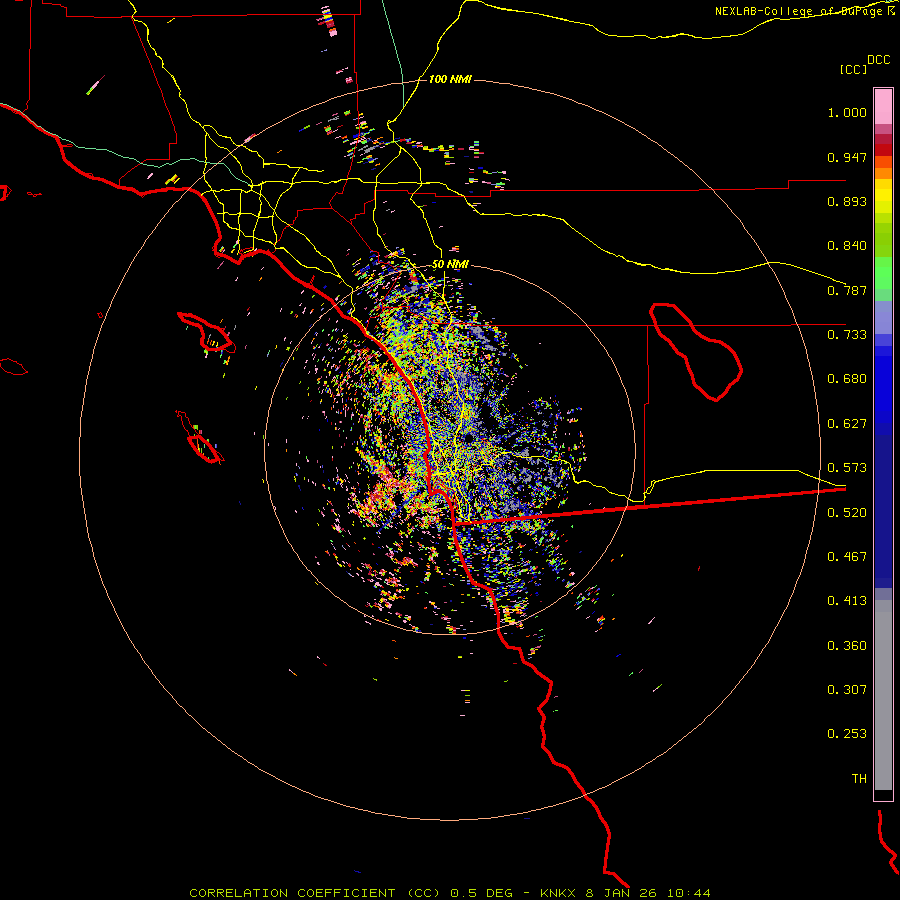Viewport: 900px width, 900px height.
Task: Click the 0.733 legend value
Action: [x=847, y=335]
